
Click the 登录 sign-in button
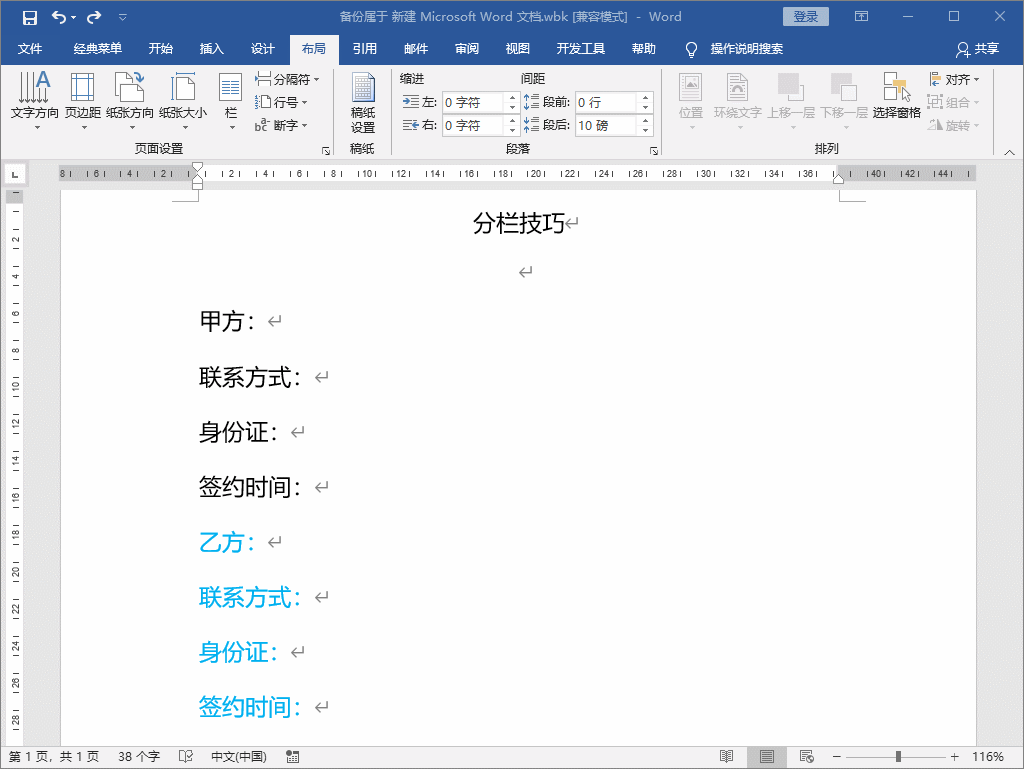point(805,17)
